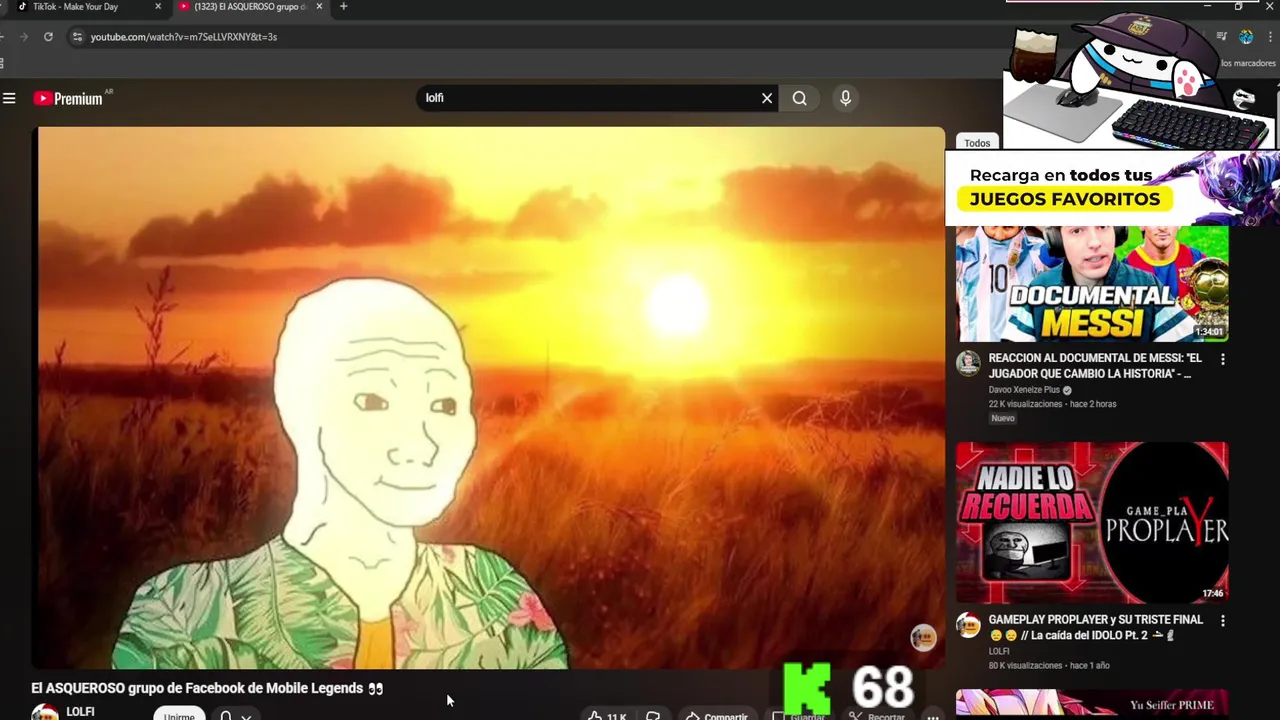The image size is (1280, 720).
Task: Click the Compartir share button
Action: pos(716,716)
